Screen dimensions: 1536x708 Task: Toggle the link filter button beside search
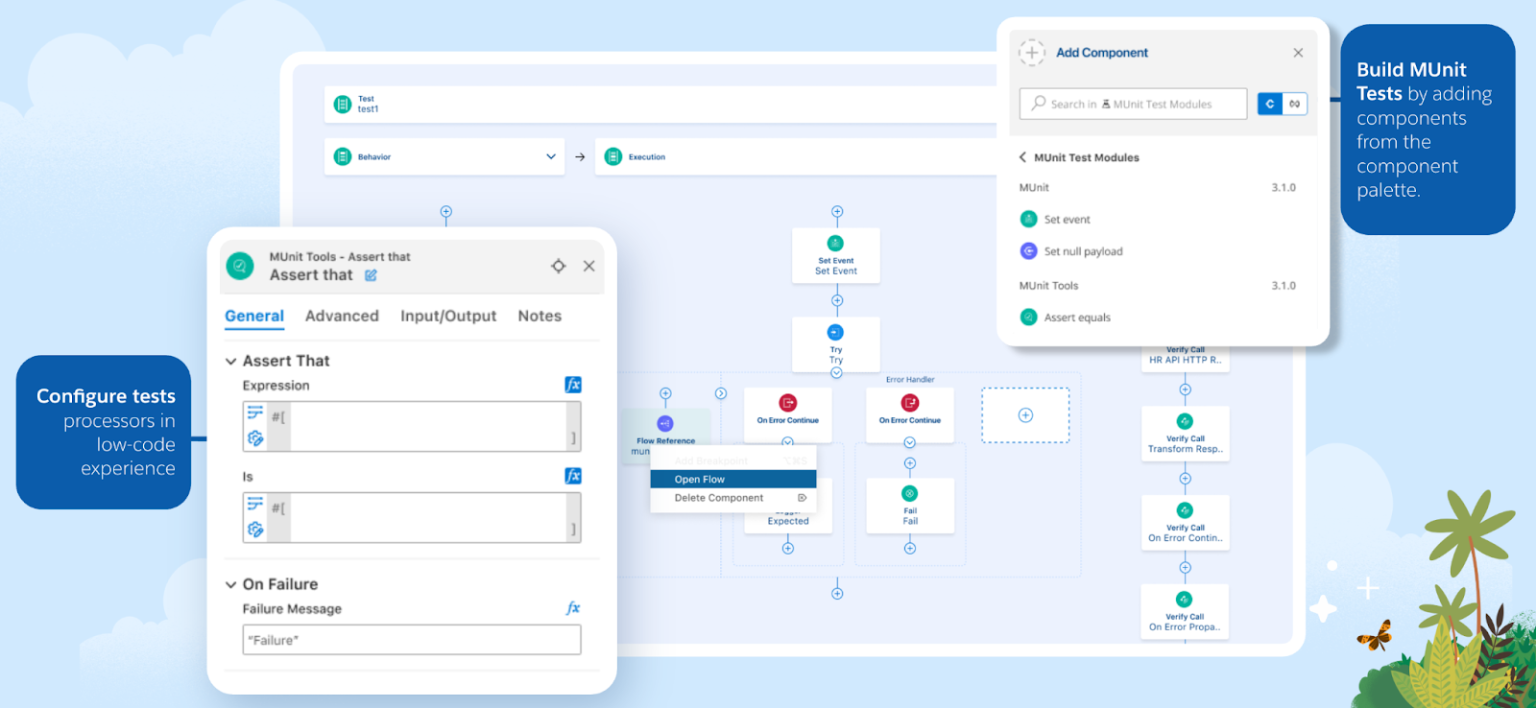(x=1295, y=104)
